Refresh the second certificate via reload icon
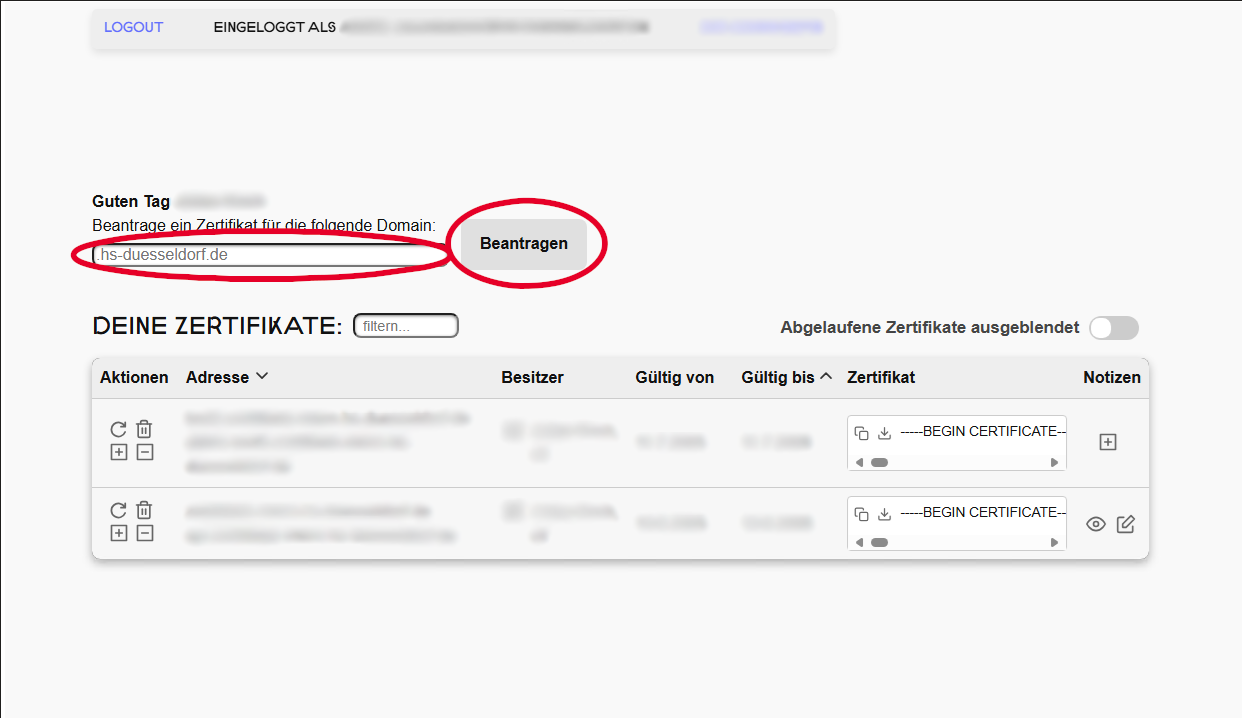 (118, 510)
